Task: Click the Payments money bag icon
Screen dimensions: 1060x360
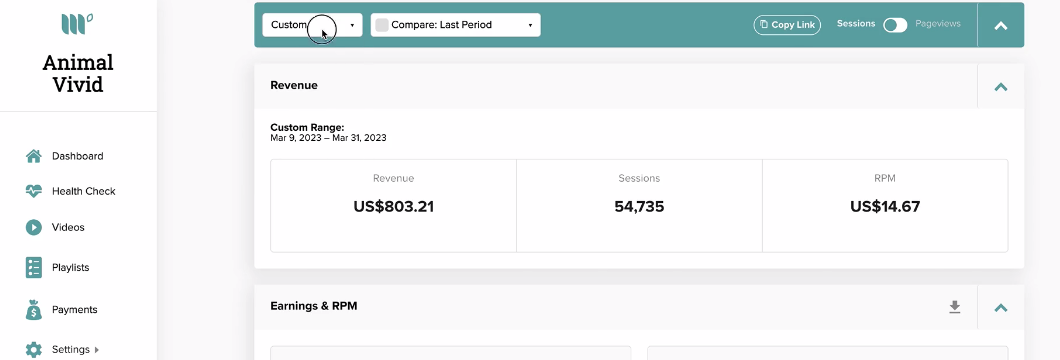Action: tap(34, 310)
